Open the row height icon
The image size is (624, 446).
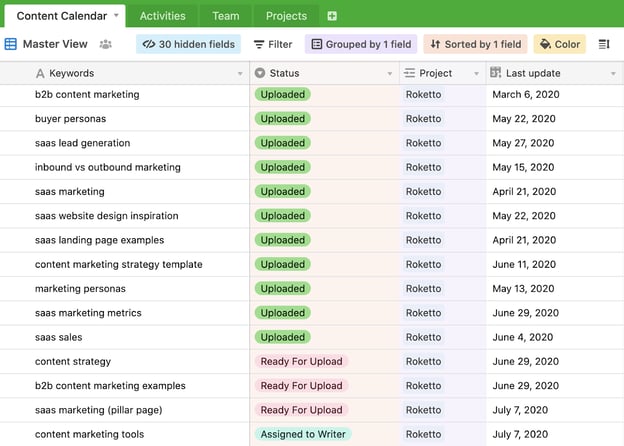tap(604, 44)
